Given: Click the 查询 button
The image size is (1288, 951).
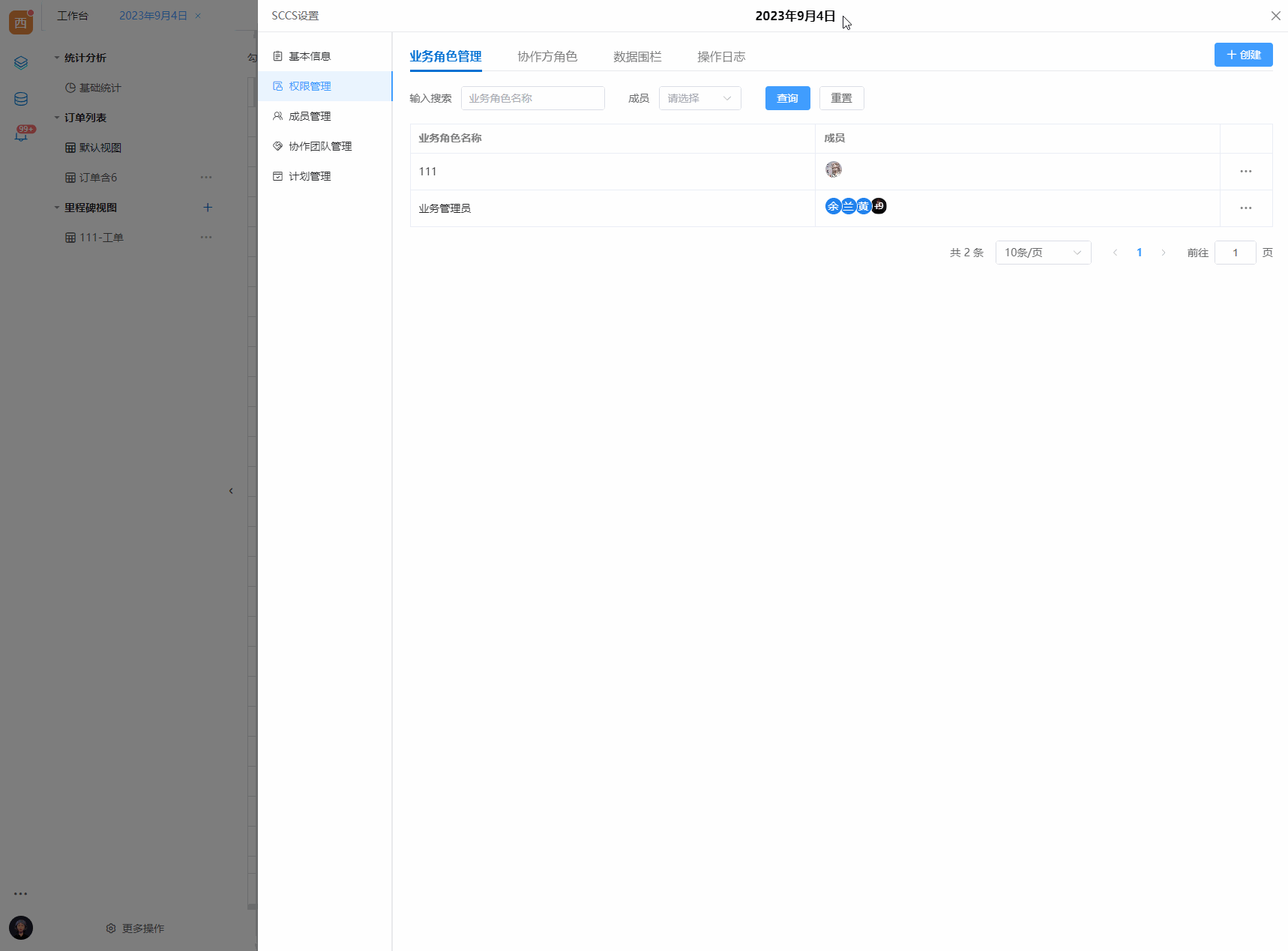Looking at the screenshot, I should click(787, 98).
